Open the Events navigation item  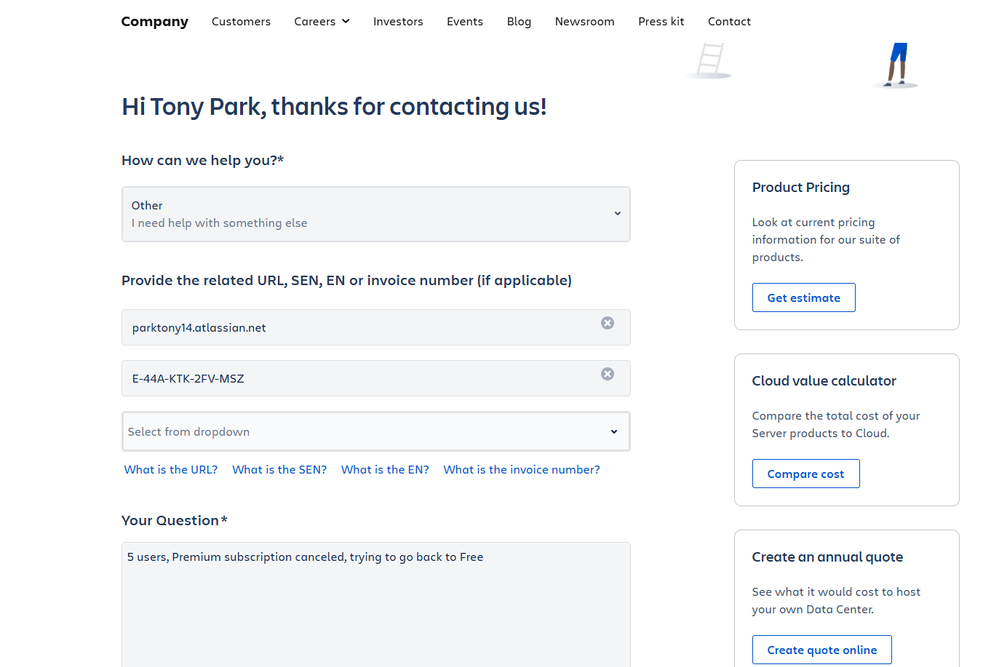coord(465,21)
